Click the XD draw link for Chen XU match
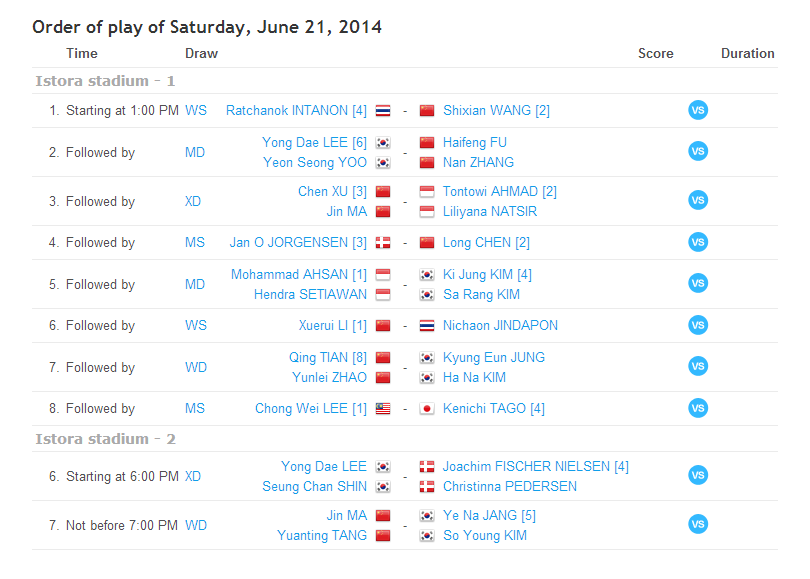The width and height of the screenshot is (810, 579). 194,201
